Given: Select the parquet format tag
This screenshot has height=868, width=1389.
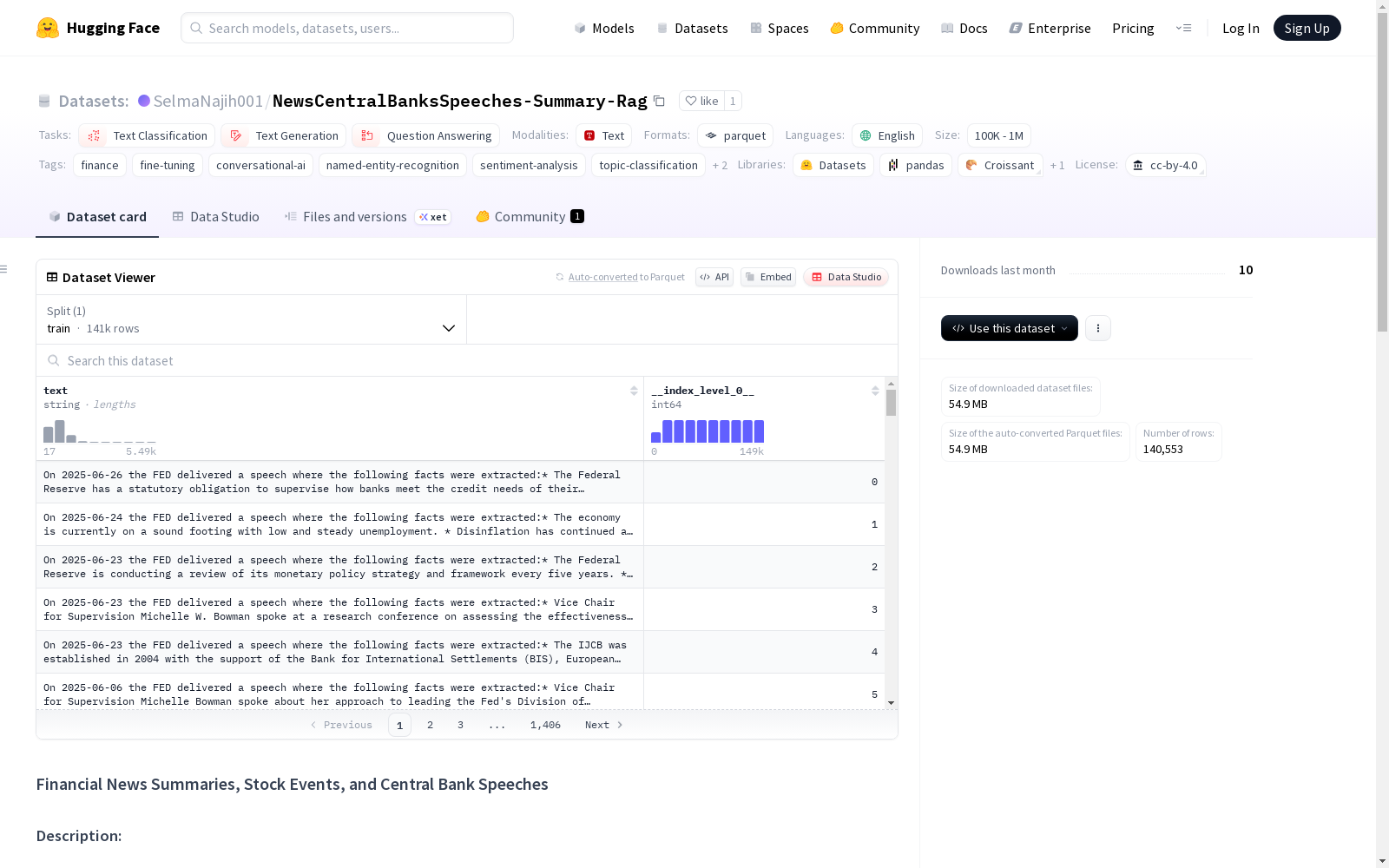Looking at the screenshot, I should (735, 135).
